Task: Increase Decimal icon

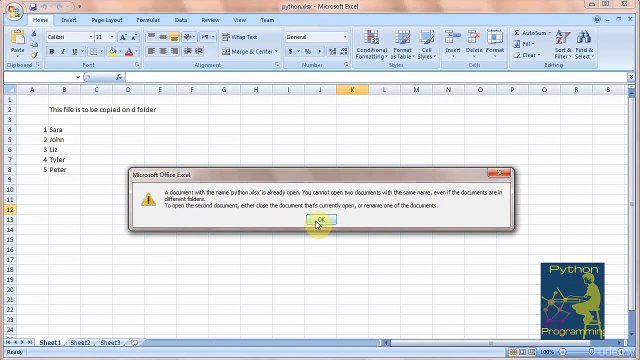Action: pos(332,51)
